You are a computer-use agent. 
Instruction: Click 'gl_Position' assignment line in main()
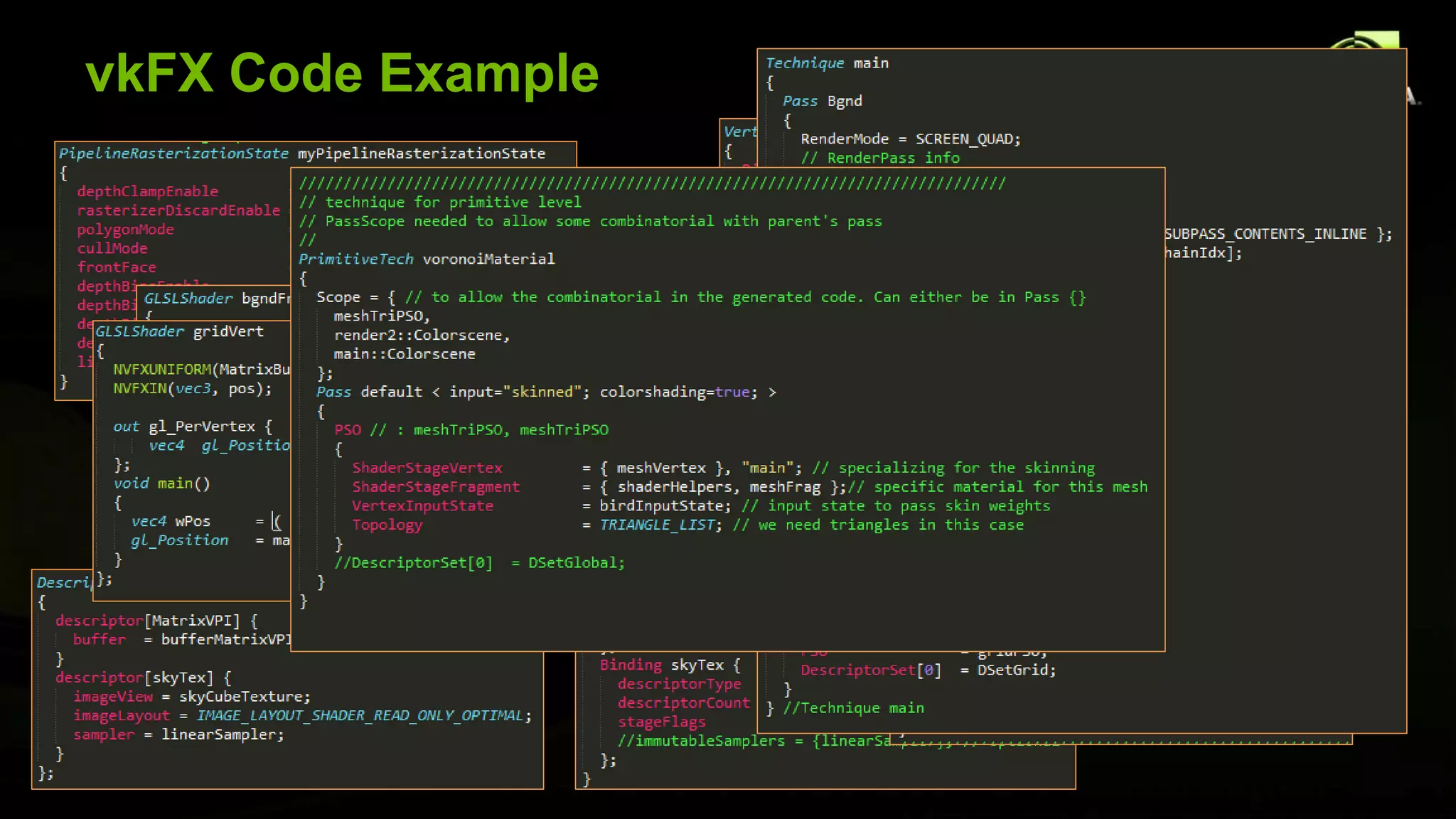210,541
